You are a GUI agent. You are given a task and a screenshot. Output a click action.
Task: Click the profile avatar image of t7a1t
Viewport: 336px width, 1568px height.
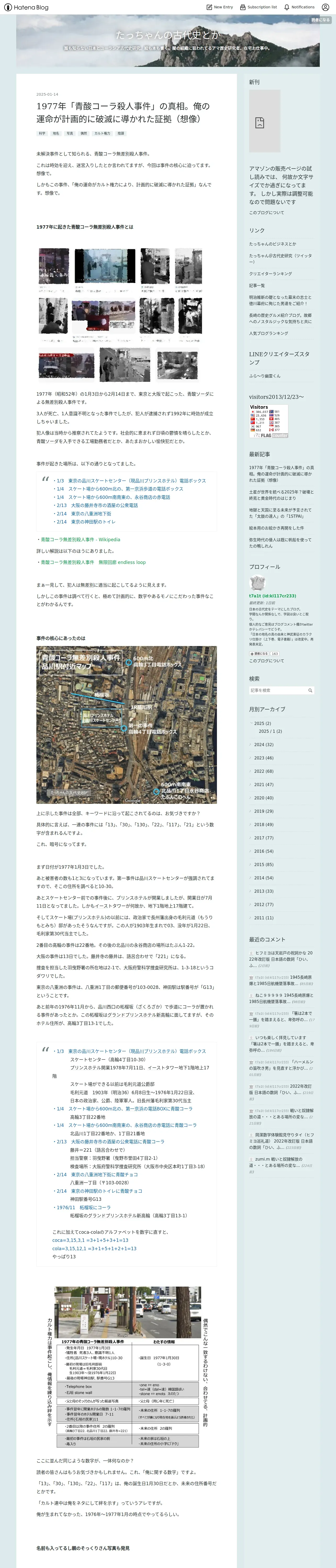(x=257, y=583)
